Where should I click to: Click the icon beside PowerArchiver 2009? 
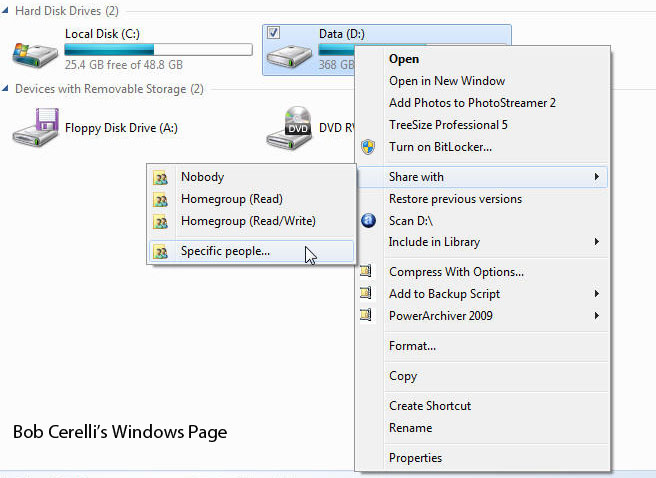click(x=366, y=314)
